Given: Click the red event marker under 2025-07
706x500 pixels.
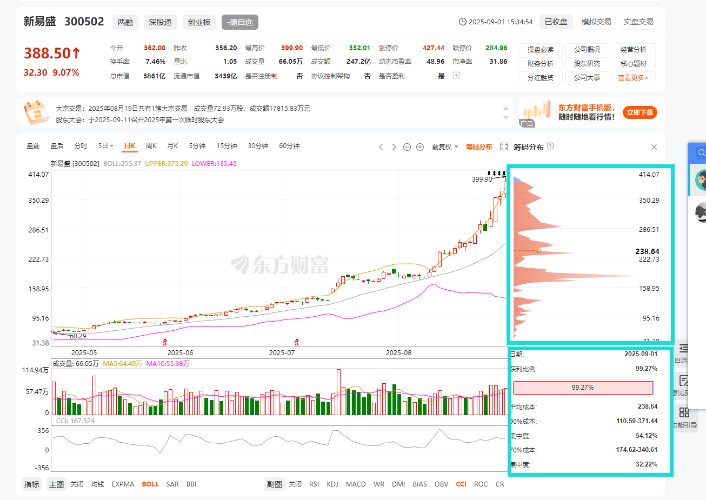Looking at the screenshot, I should 296,342.
